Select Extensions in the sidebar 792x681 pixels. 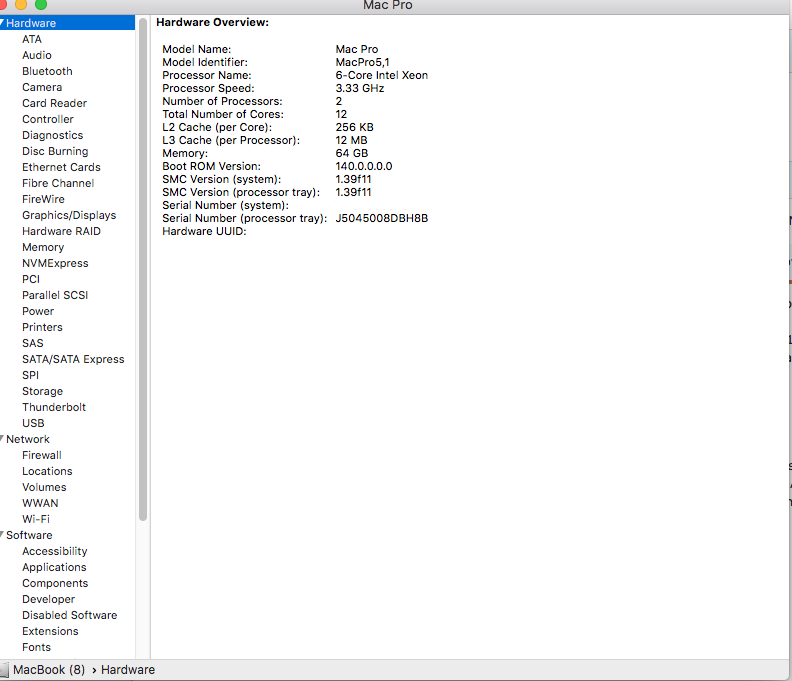[51, 631]
